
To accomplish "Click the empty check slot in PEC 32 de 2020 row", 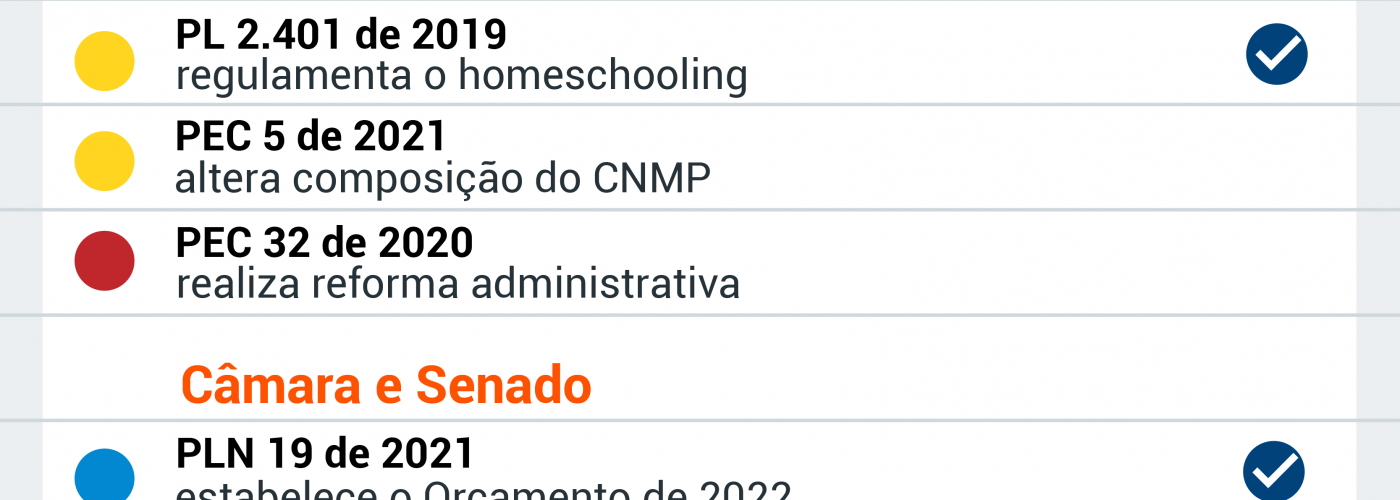I will [1277, 262].
